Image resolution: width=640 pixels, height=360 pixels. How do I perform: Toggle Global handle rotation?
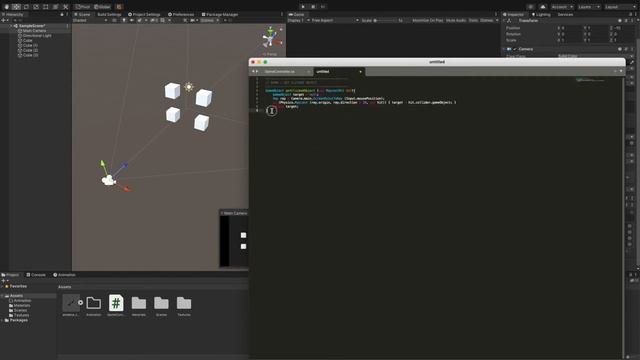[x=102, y=7]
